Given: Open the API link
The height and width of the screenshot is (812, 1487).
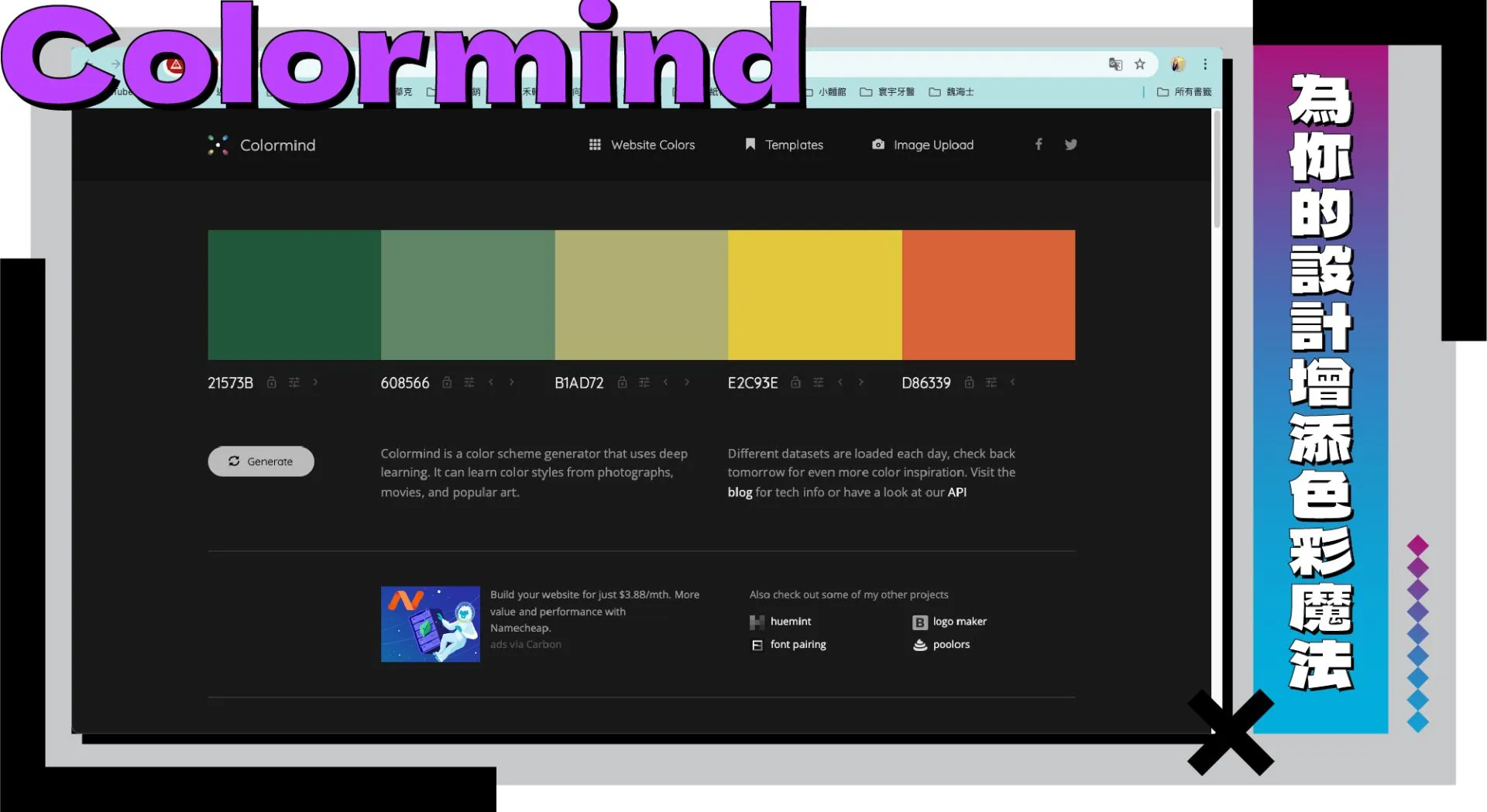Looking at the screenshot, I should click(957, 492).
